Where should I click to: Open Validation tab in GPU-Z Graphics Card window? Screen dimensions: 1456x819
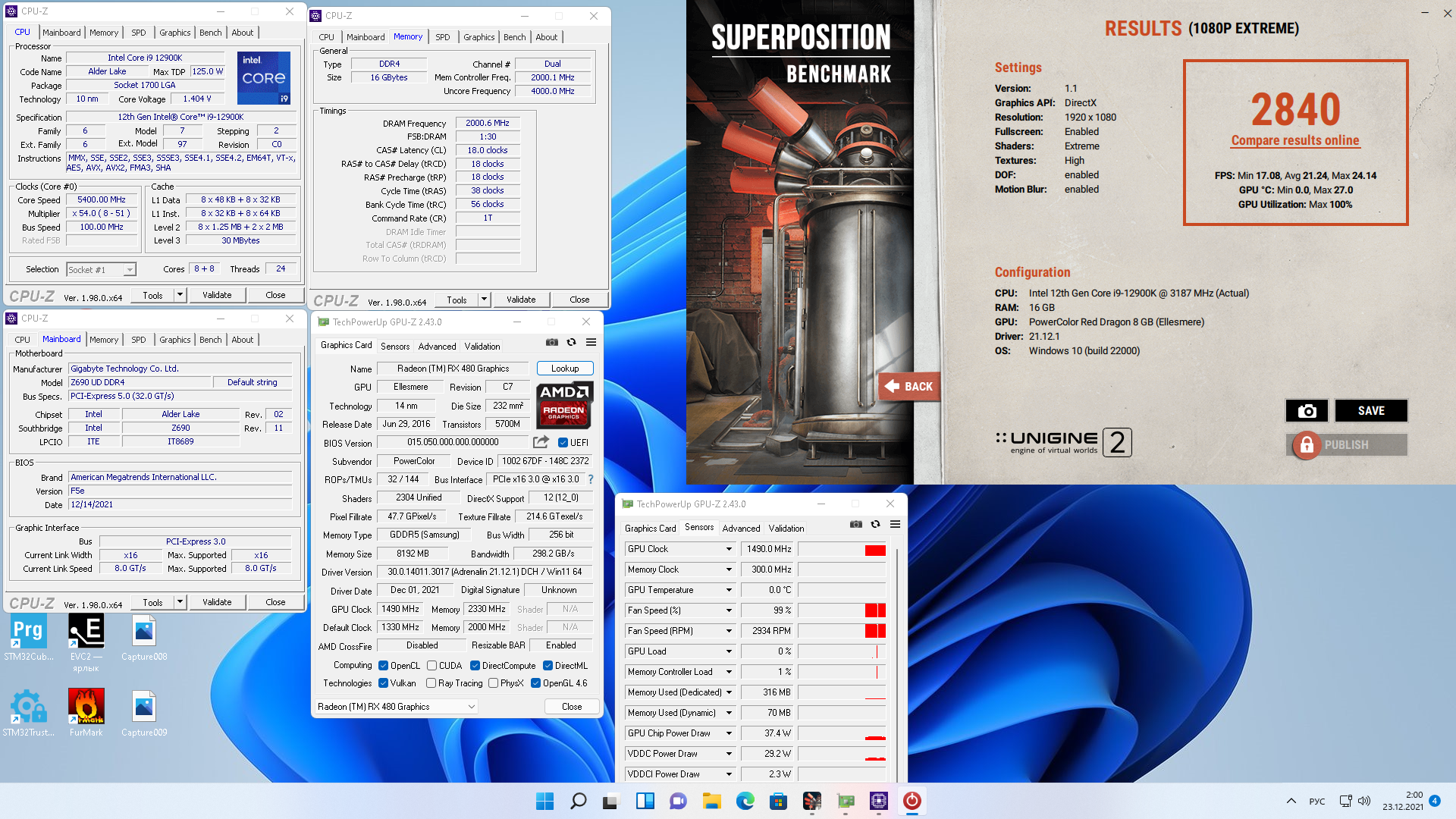click(482, 347)
